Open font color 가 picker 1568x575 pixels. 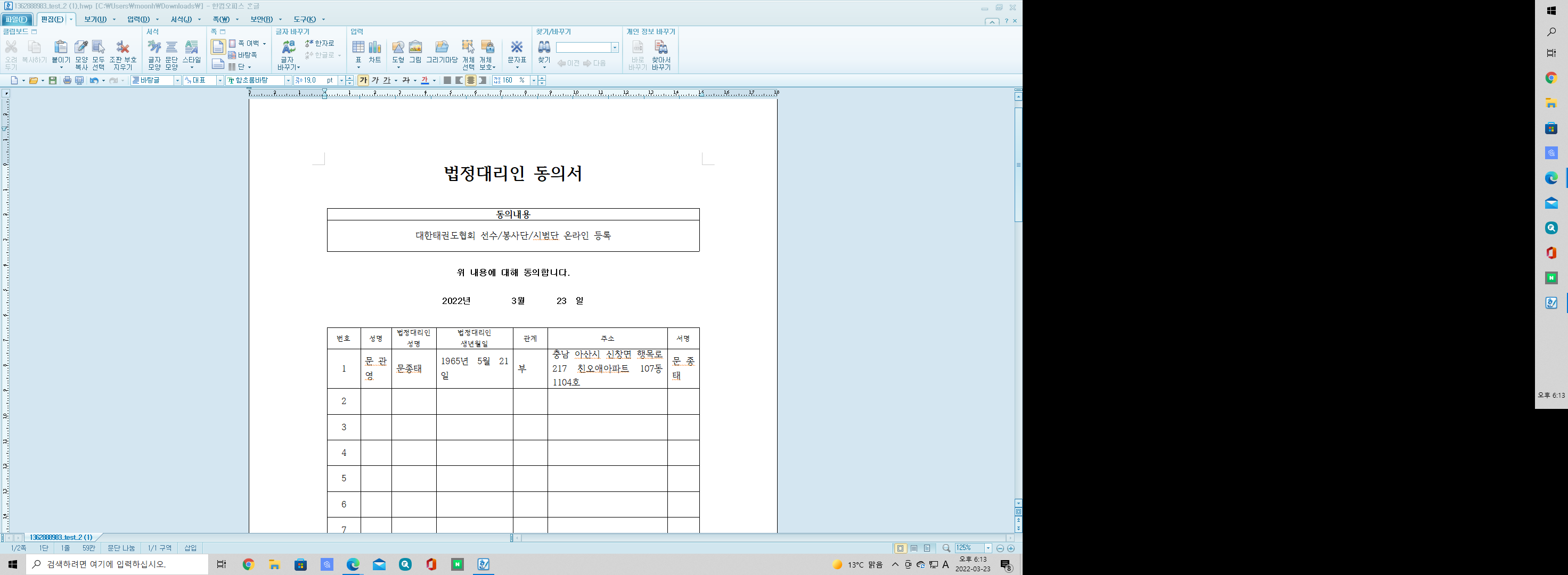coord(425,80)
